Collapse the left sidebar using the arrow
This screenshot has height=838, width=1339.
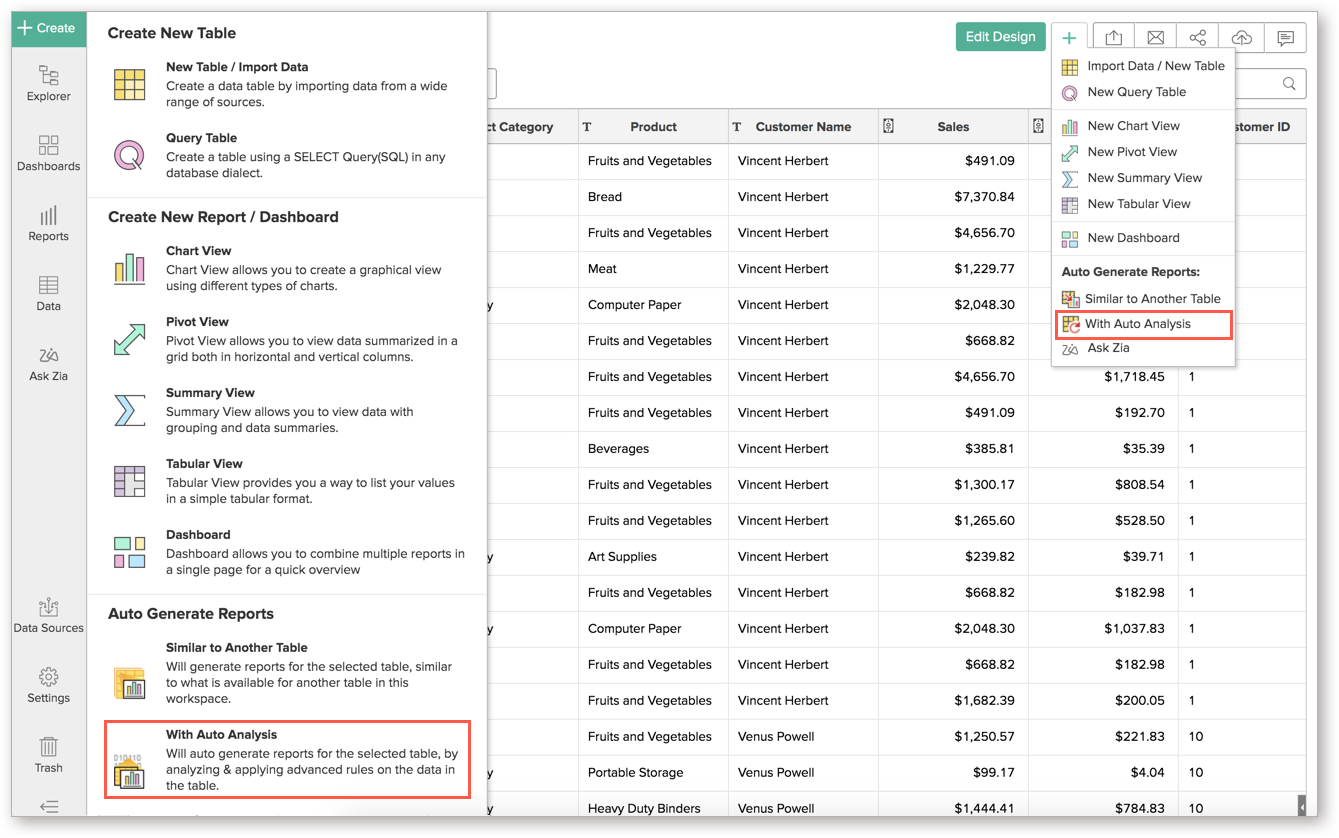coord(48,808)
